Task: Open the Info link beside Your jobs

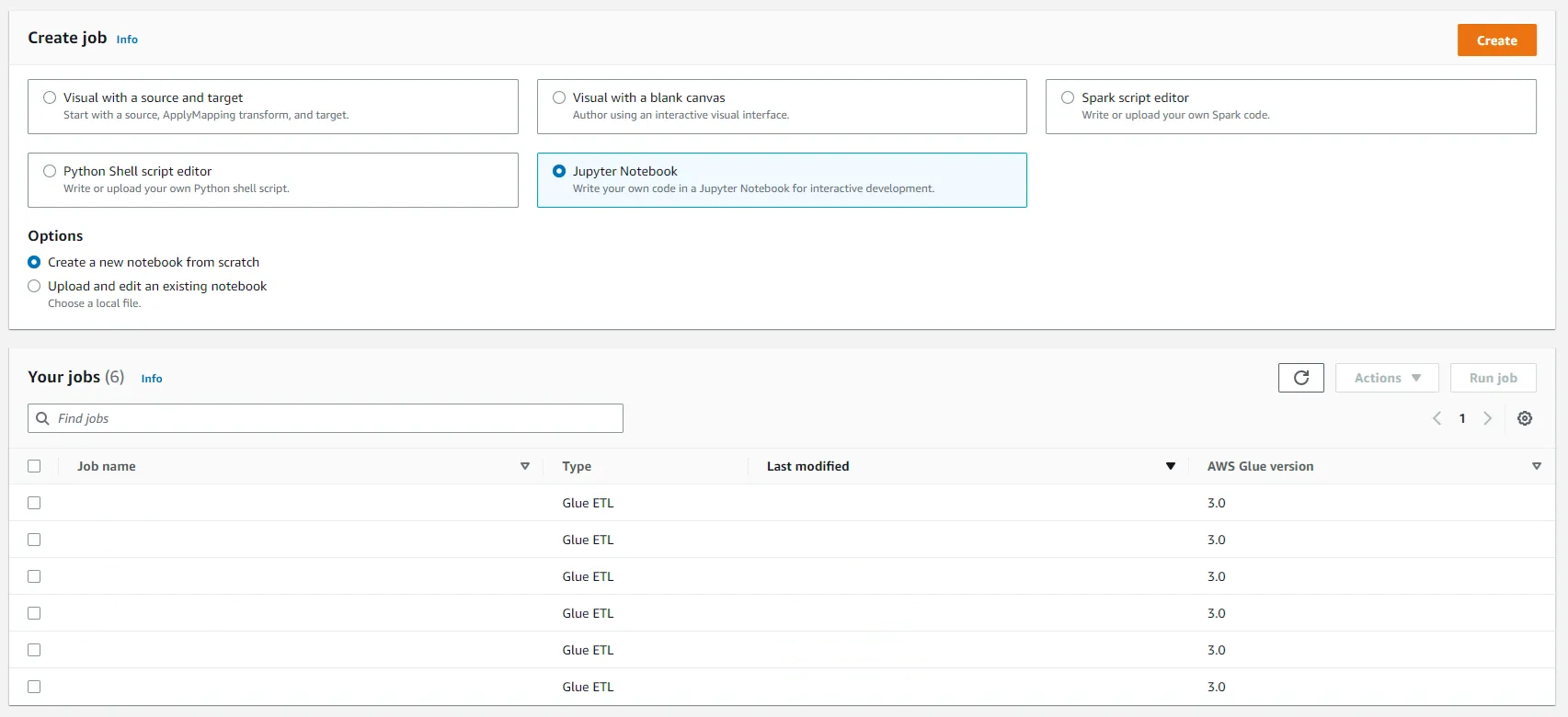Action: tap(152, 379)
